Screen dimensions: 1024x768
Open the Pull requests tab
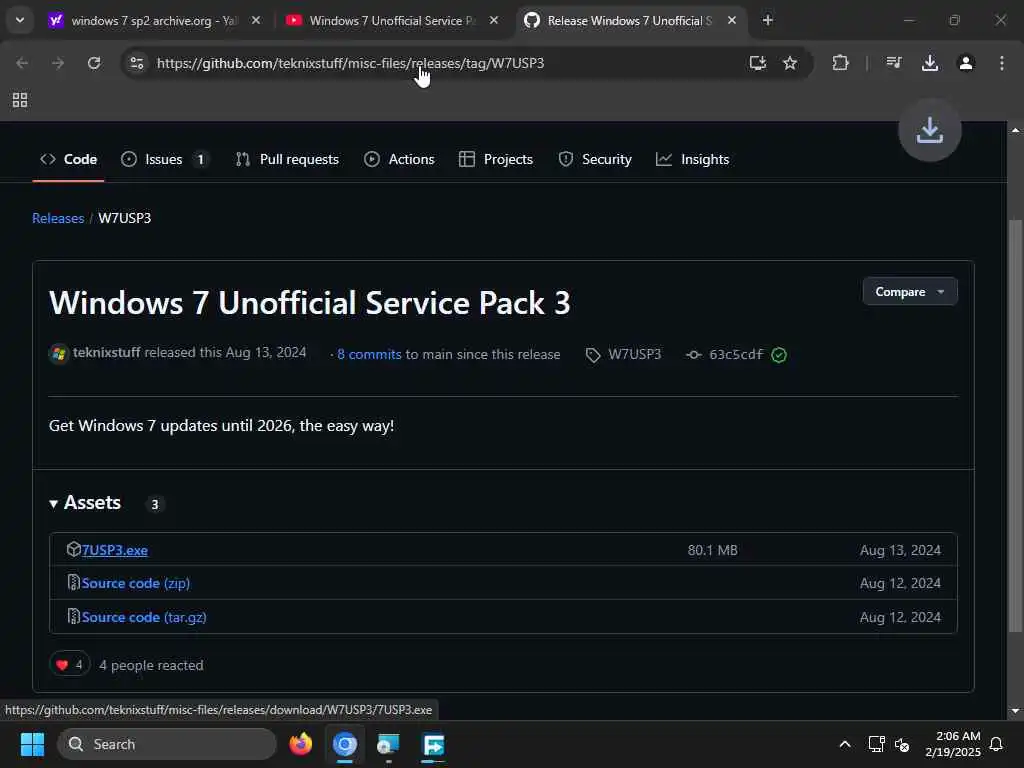point(287,159)
